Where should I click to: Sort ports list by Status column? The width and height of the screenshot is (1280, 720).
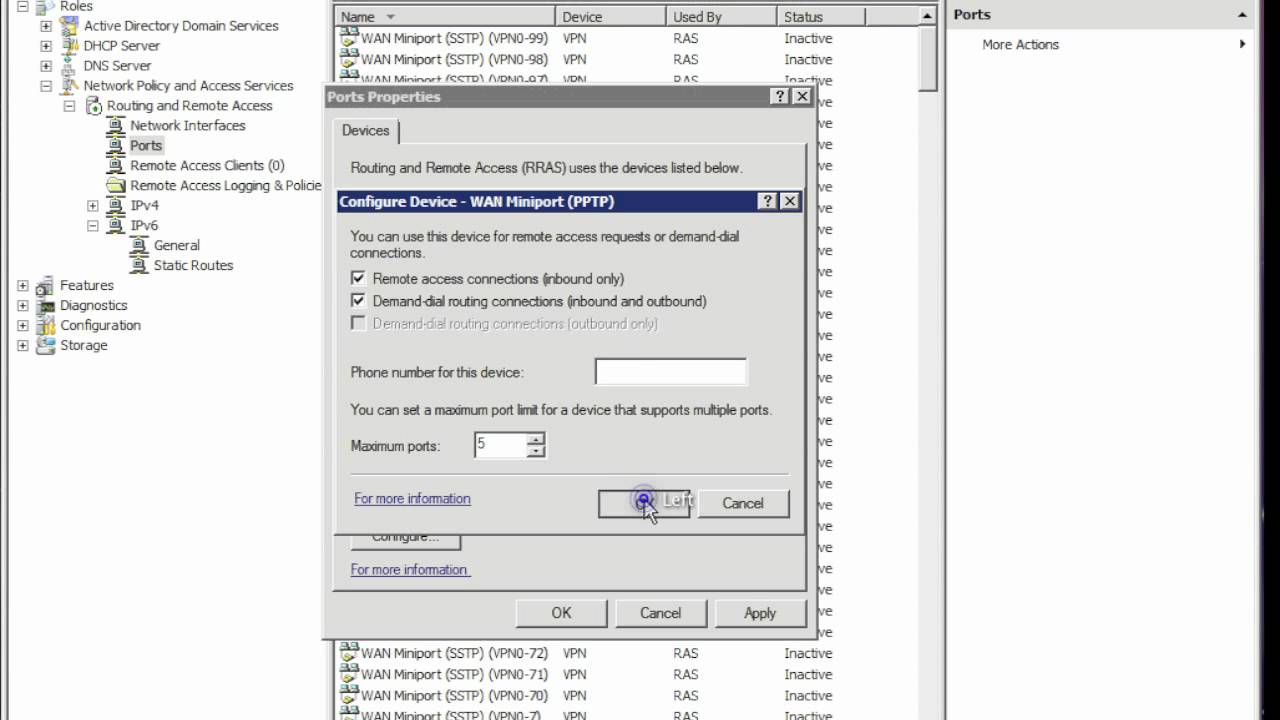click(x=821, y=17)
